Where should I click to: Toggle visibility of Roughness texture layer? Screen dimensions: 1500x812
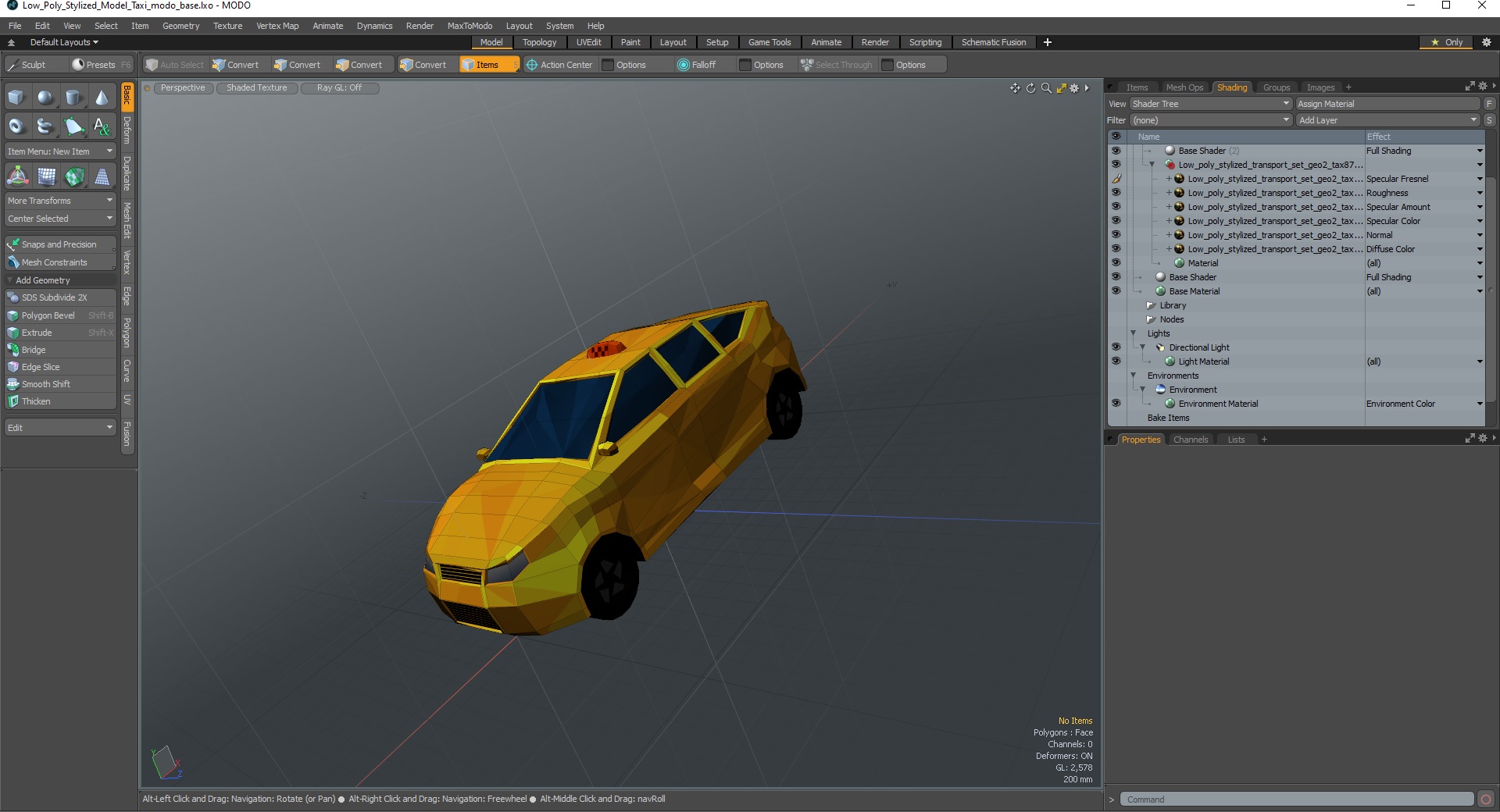1116,193
